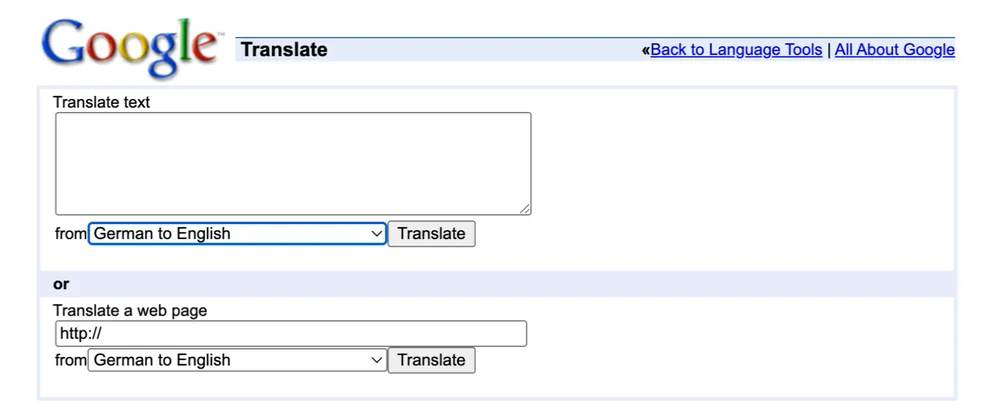This screenshot has height=417, width=1000.
Task: Click "from" label beside the text language dropdown
Action: click(71, 234)
